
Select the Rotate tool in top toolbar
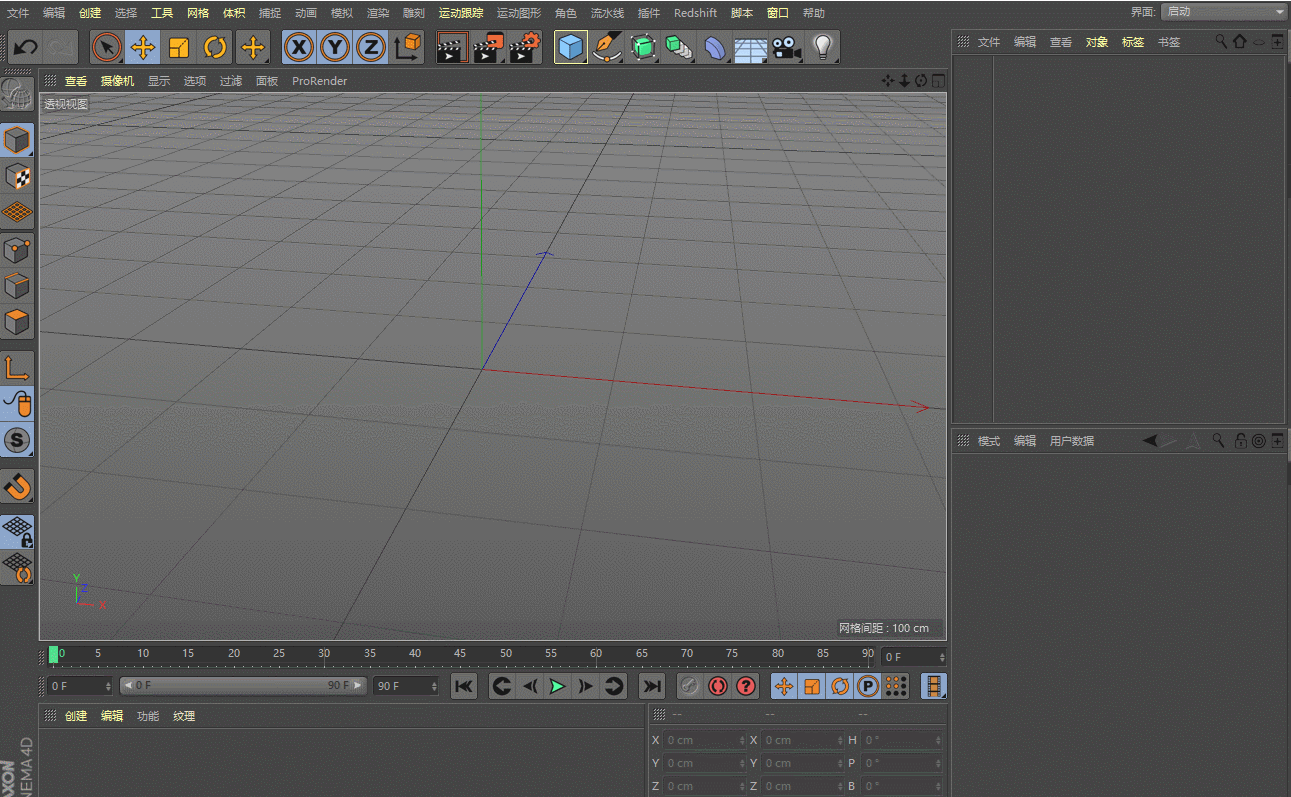pyautogui.click(x=215, y=47)
